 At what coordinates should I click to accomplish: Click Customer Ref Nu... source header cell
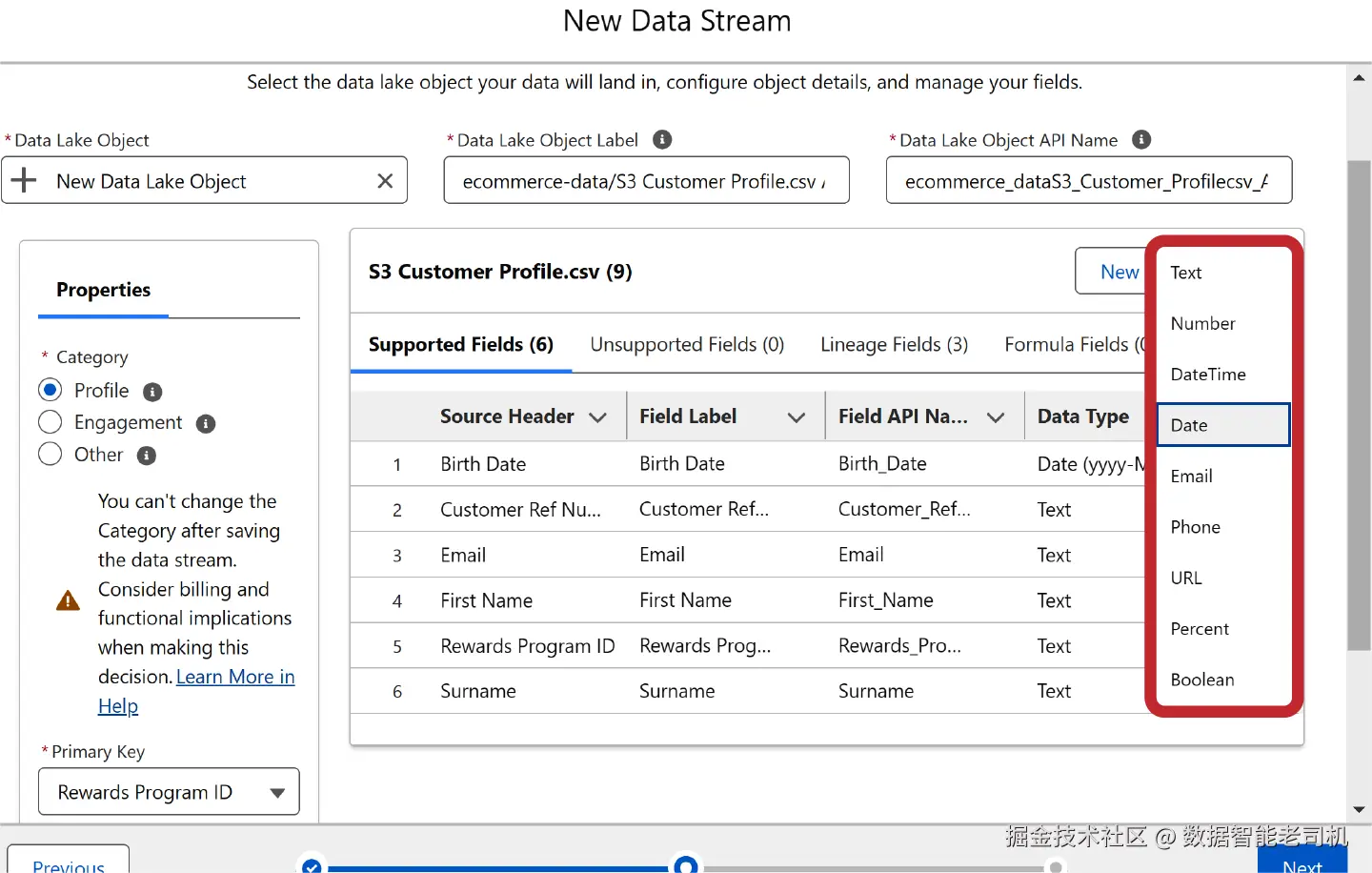point(520,510)
